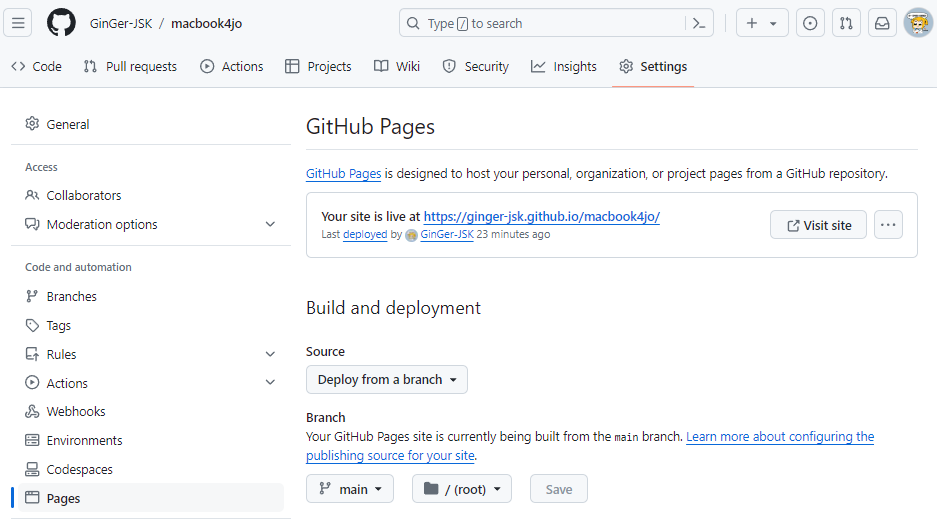
Task: Click the Branches git-branch icon
Action: pos(32,296)
